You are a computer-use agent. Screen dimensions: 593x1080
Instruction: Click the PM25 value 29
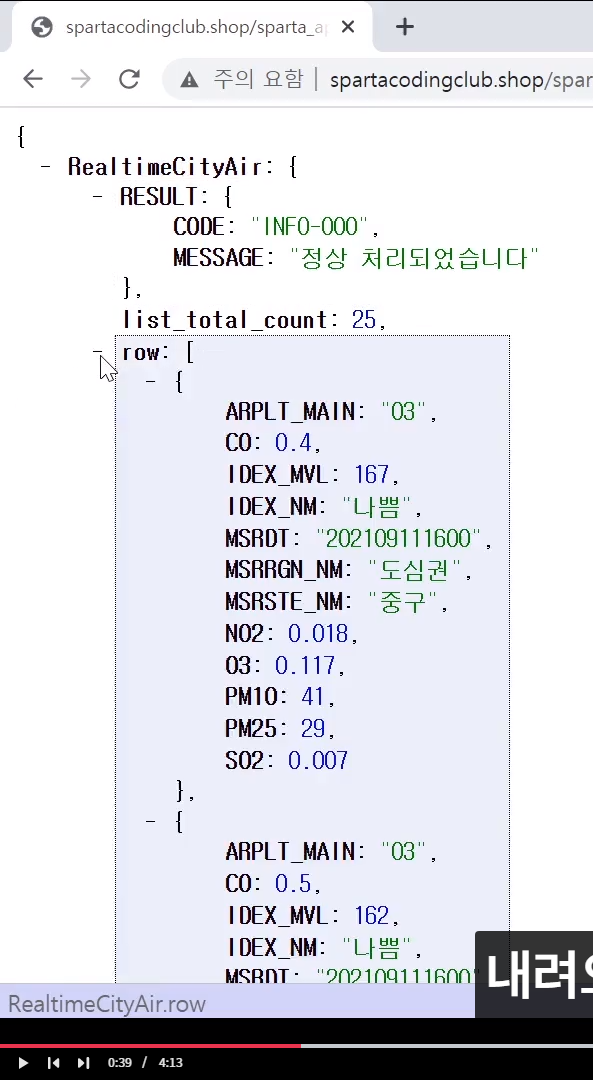[x=312, y=729]
